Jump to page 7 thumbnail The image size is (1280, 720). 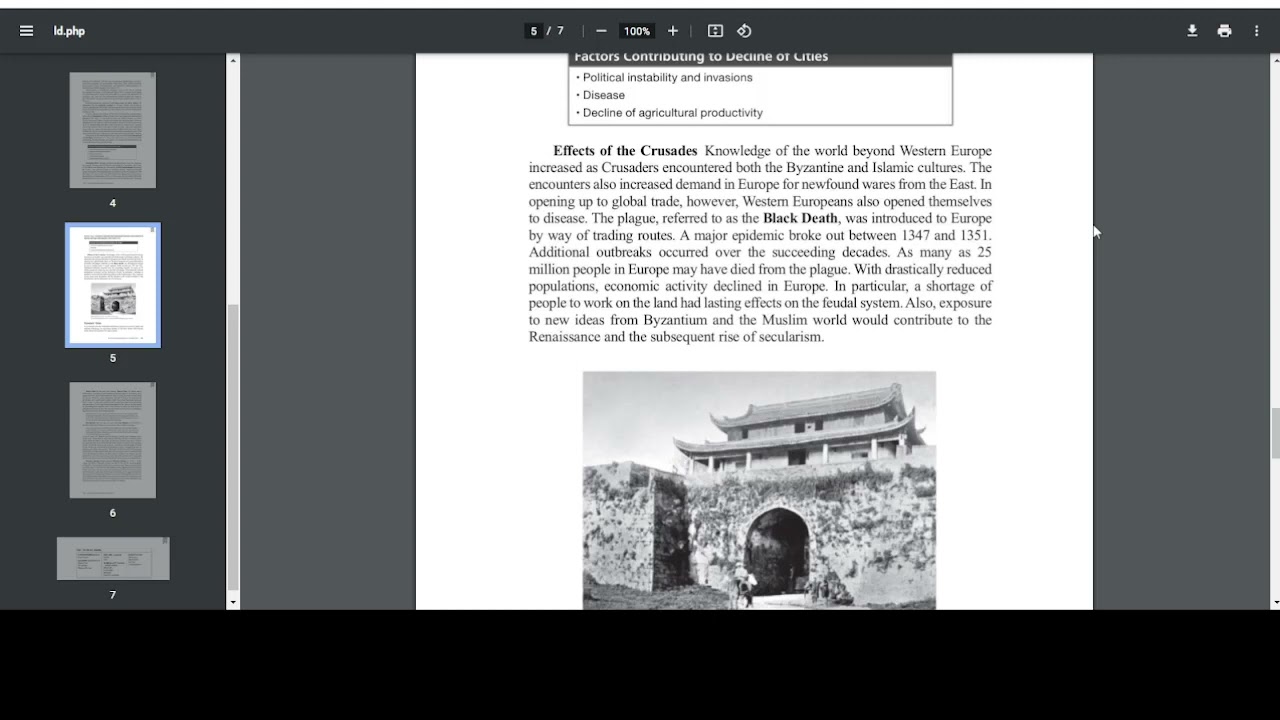[x=113, y=558]
